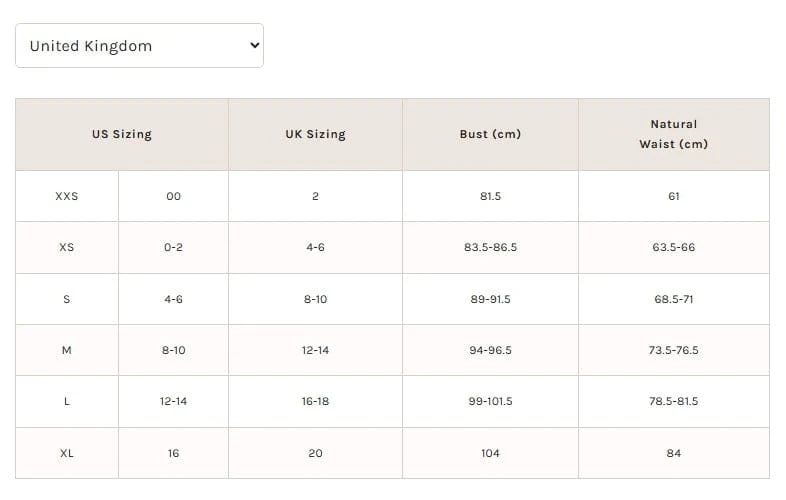Screen dimensions: 786x500
Task: Open the United Kingdom country dropdown
Action: click(x=139, y=46)
